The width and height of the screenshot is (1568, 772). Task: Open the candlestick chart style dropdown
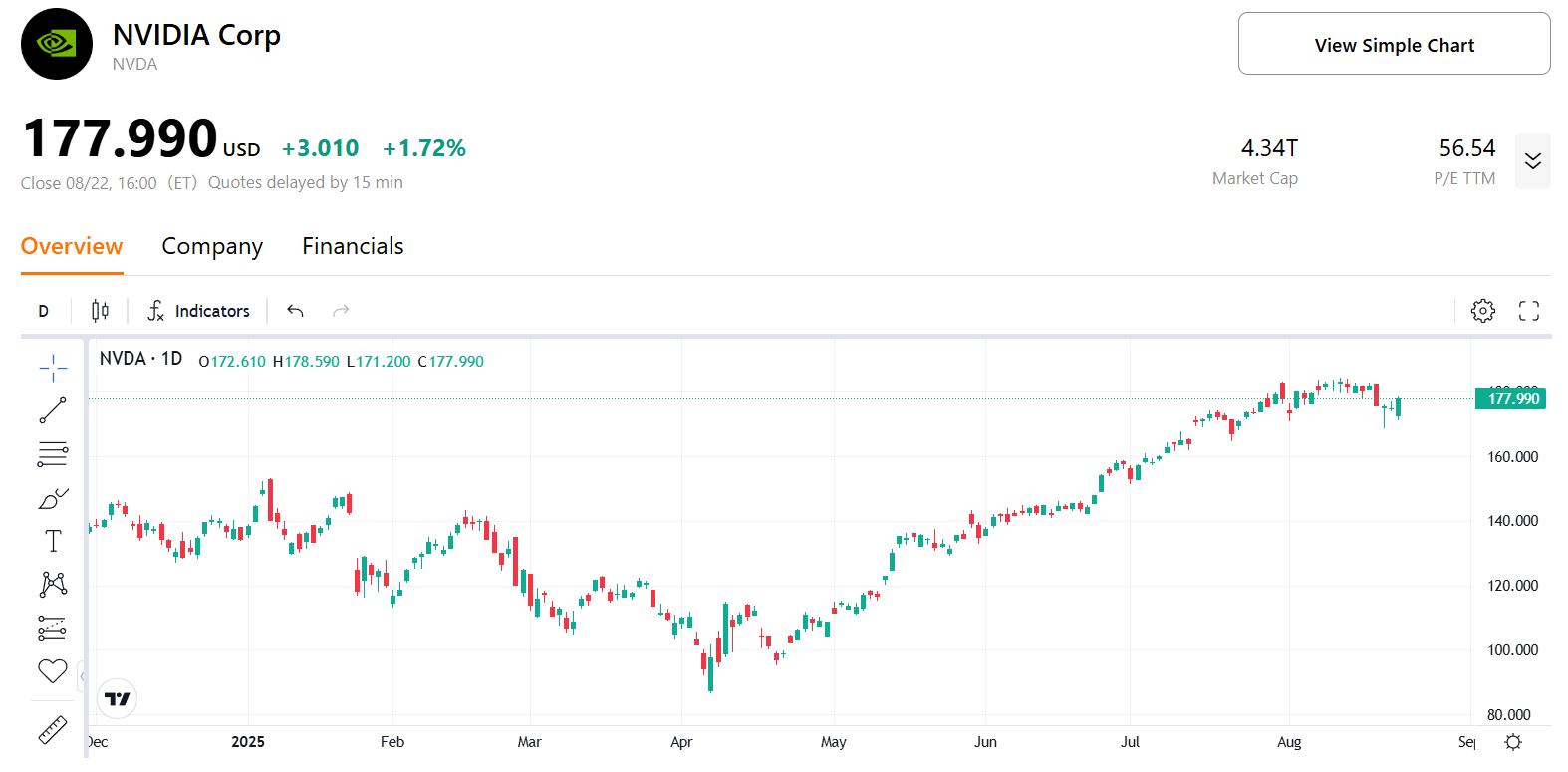[x=100, y=311]
